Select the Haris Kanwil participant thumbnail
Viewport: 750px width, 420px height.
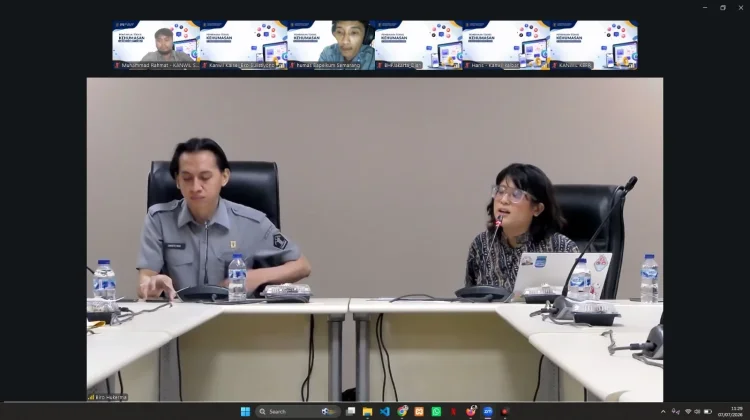(506, 45)
